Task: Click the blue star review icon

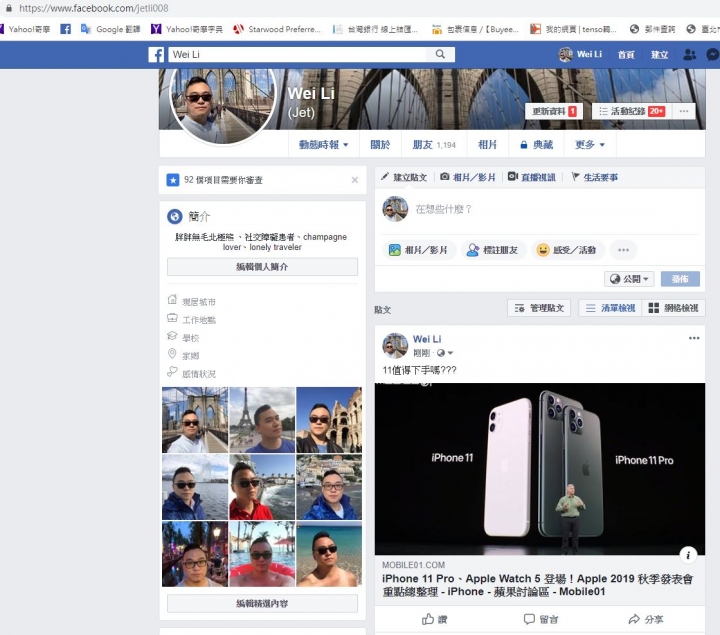Action: 173,180
